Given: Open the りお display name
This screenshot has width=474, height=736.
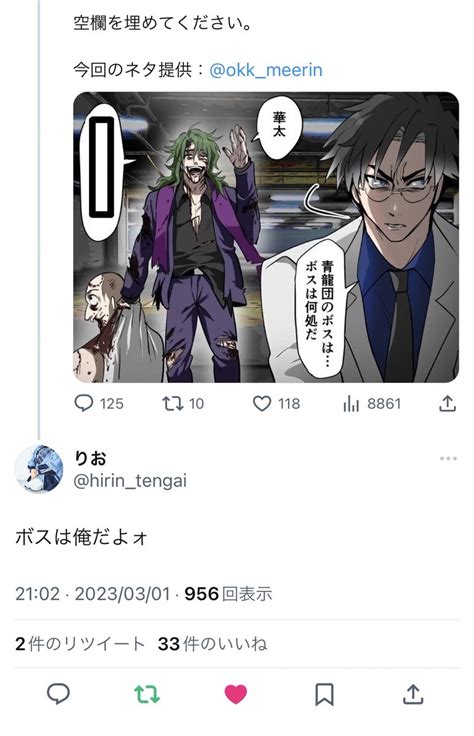Looking at the screenshot, I should click(90, 458).
